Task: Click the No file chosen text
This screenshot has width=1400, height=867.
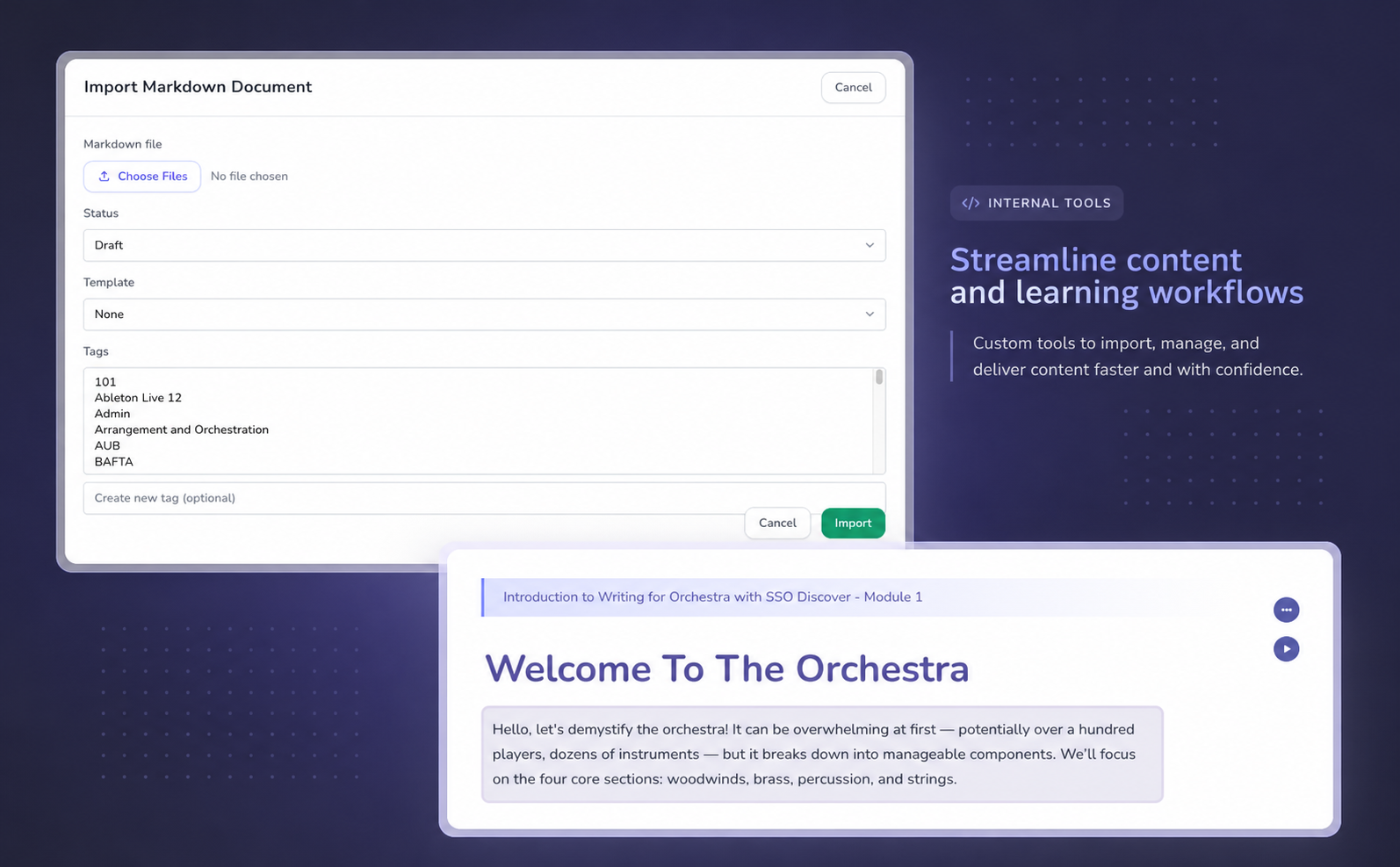Action: pos(249,177)
